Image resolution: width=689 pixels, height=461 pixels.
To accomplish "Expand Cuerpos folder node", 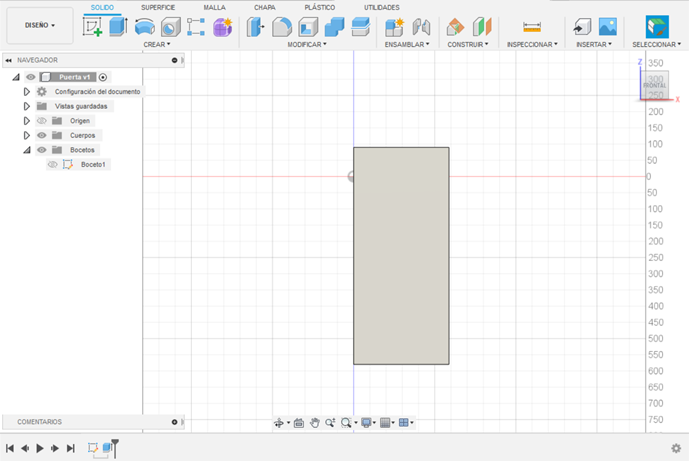I will coord(27,135).
